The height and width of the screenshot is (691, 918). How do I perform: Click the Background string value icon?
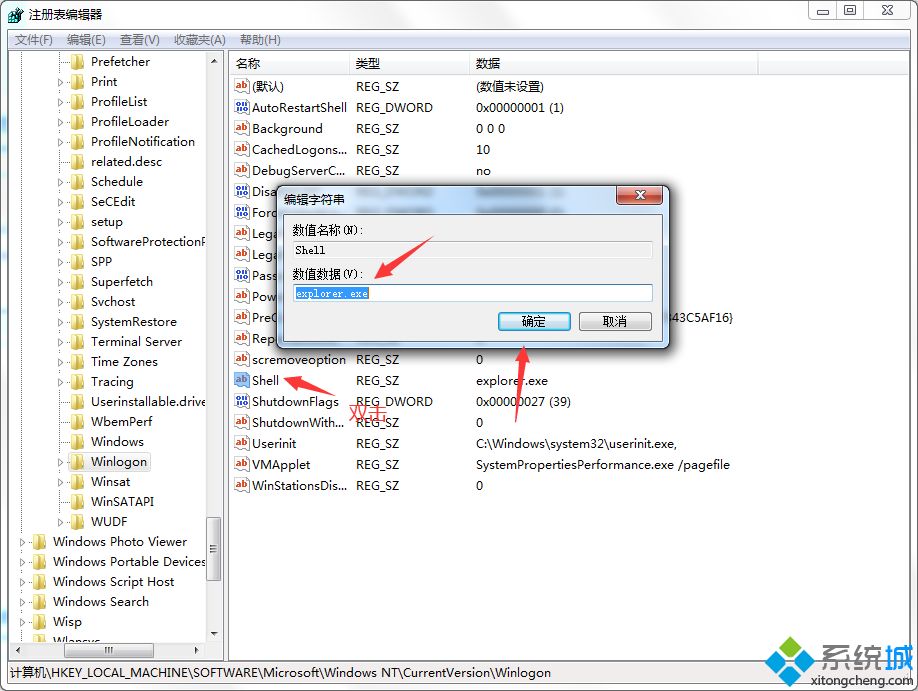242,128
